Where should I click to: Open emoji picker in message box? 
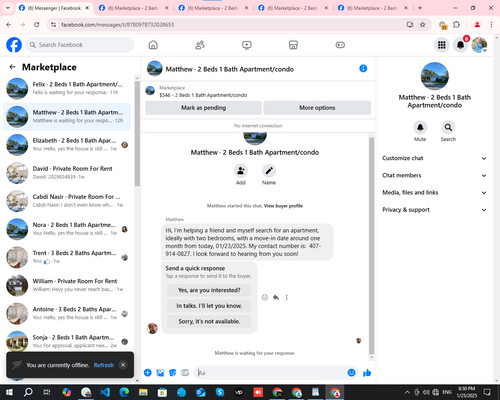(x=351, y=373)
